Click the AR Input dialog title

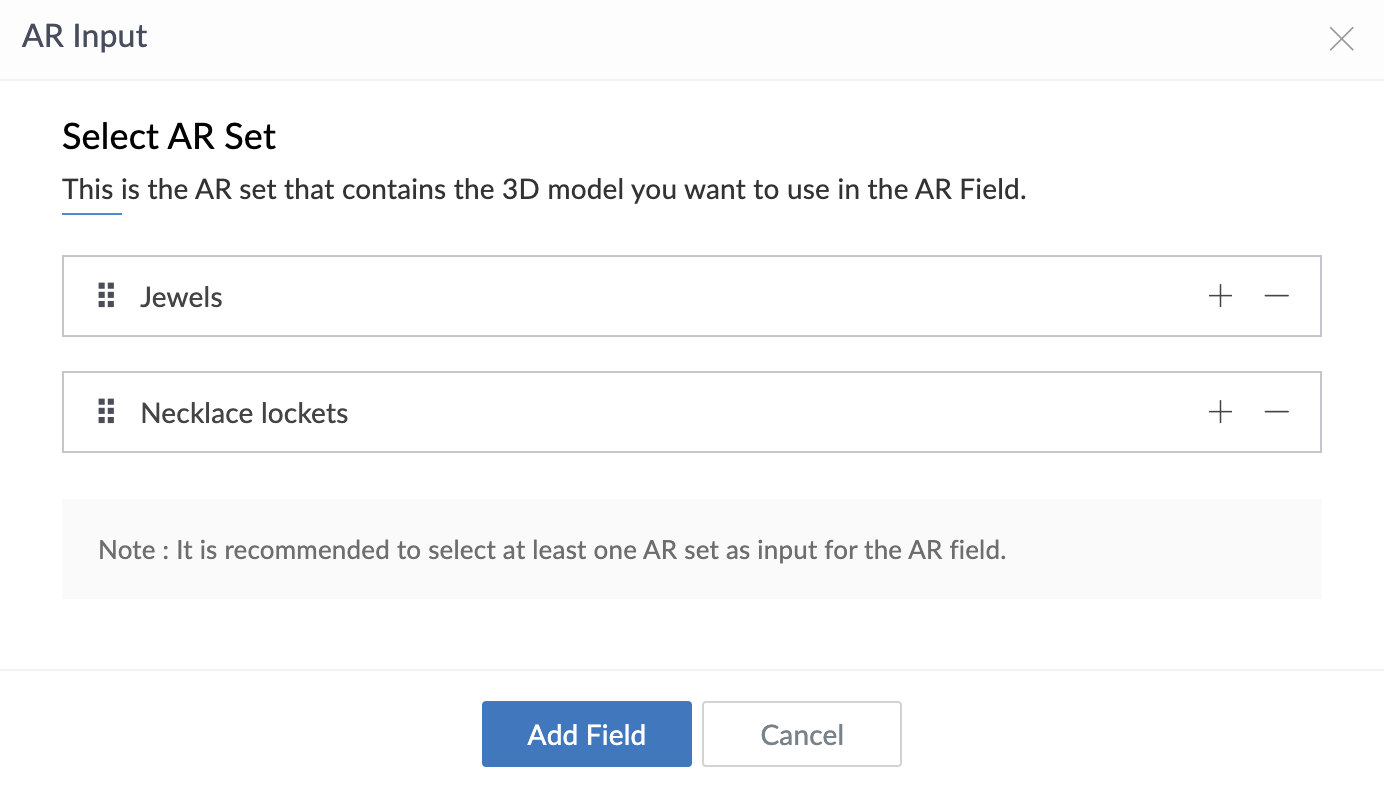point(85,37)
